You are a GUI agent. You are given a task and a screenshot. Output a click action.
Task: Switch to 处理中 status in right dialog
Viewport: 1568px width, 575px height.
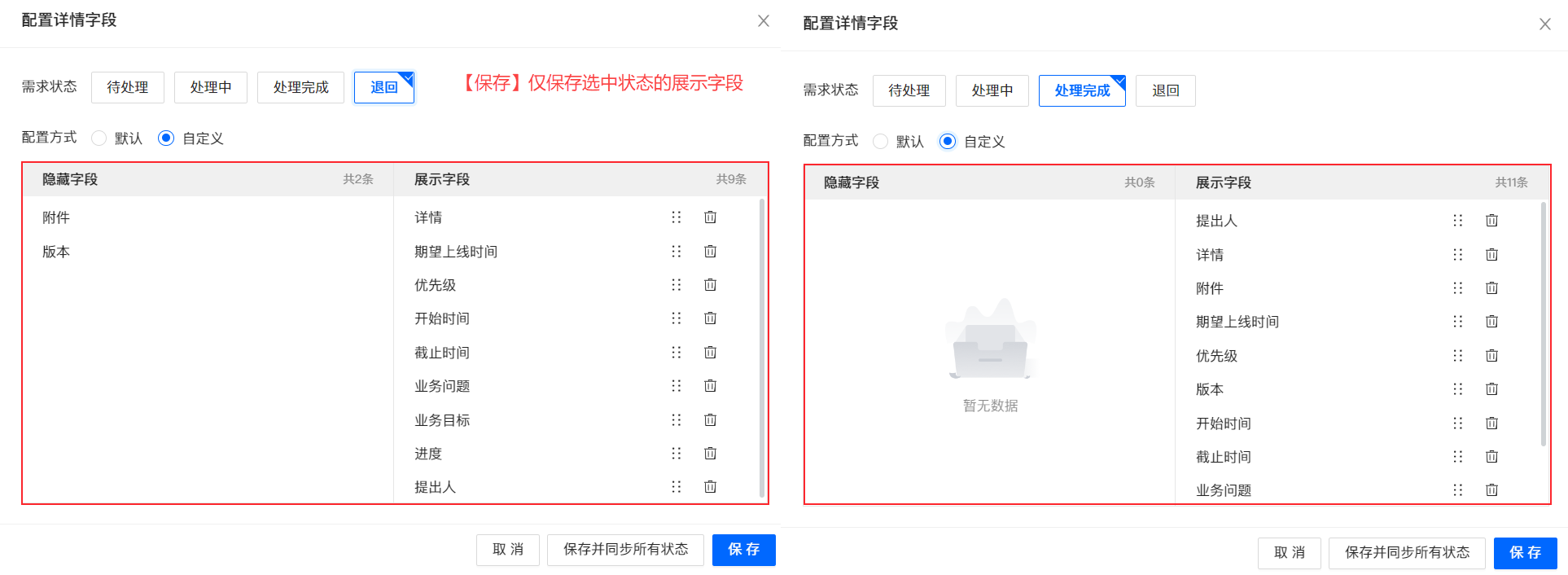point(992,90)
